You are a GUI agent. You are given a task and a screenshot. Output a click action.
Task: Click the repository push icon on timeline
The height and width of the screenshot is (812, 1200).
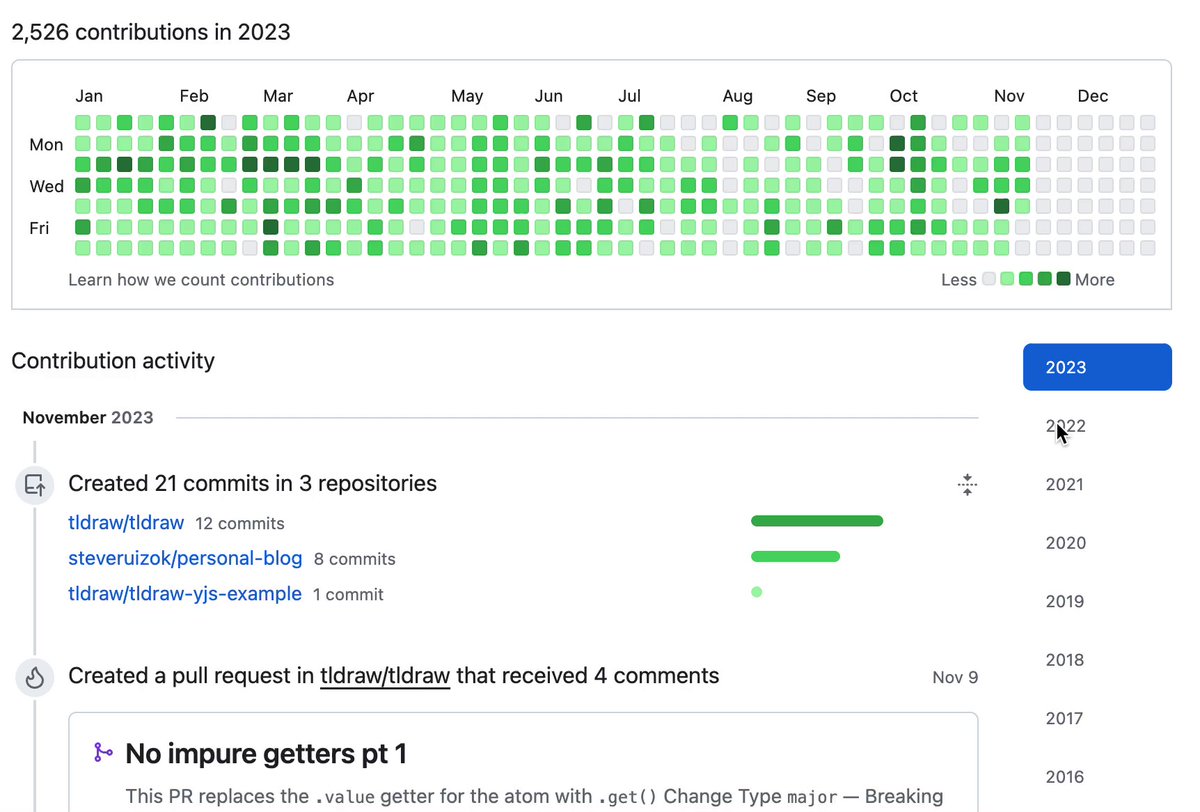(x=35, y=485)
